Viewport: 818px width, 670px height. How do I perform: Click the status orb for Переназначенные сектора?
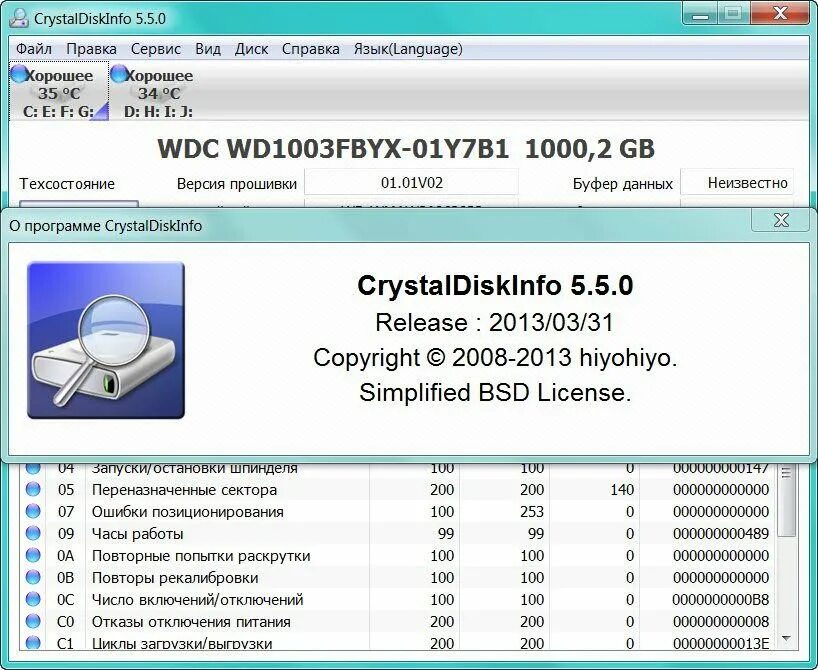pyautogui.click(x=33, y=489)
